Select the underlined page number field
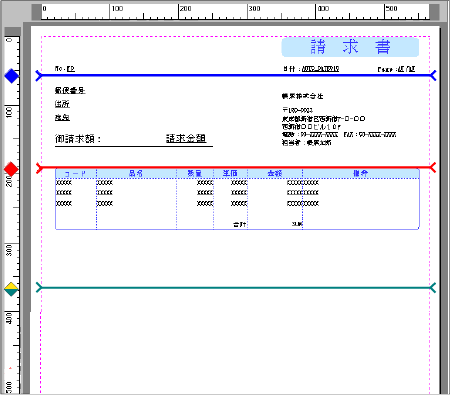 pyautogui.click(x=406, y=69)
